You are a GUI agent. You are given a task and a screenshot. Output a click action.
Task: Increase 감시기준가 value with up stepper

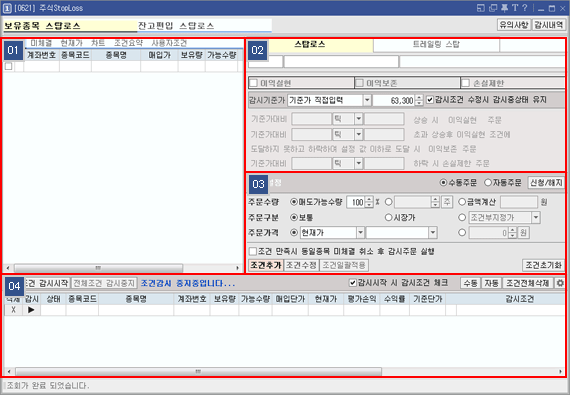point(419,97)
